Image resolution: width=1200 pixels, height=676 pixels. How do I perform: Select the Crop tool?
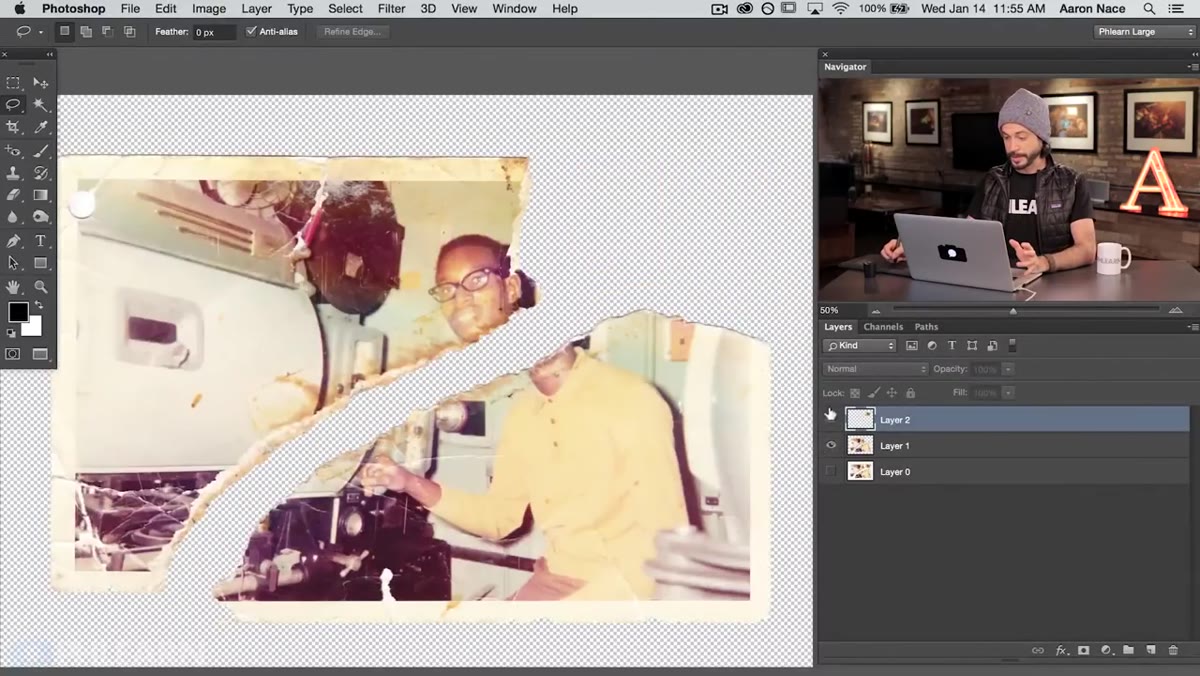(13, 128)
